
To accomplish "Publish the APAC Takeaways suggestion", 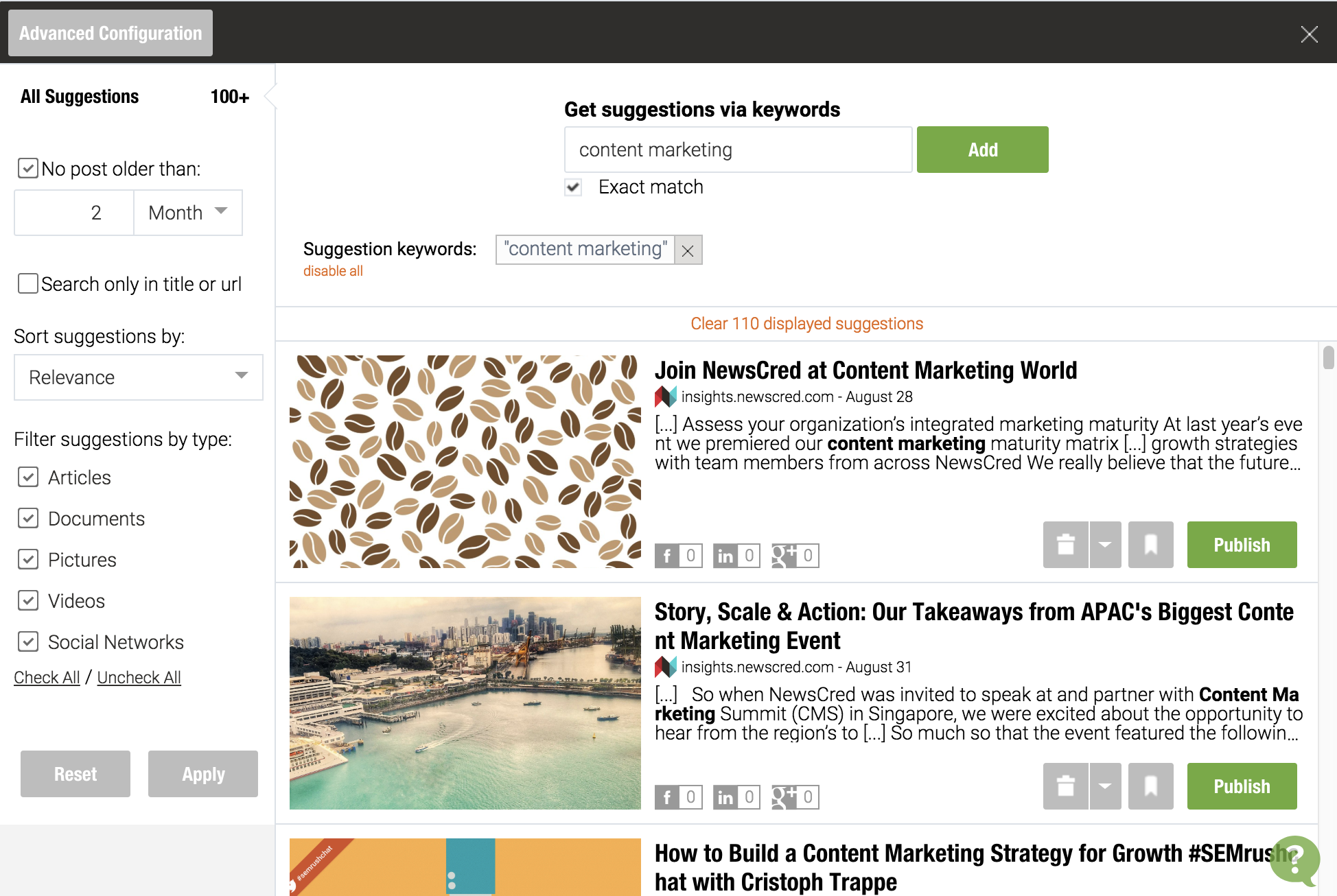I will (1242, 786).
